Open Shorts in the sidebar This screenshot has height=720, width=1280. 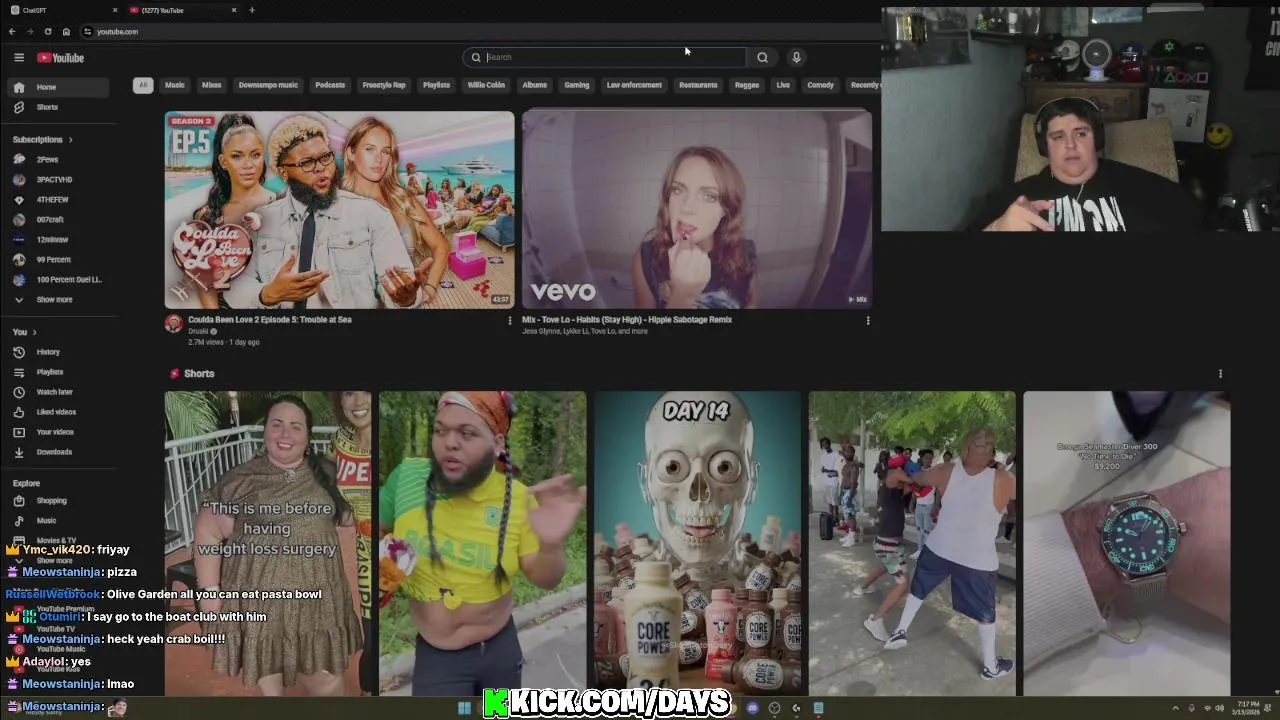(60, 107)
